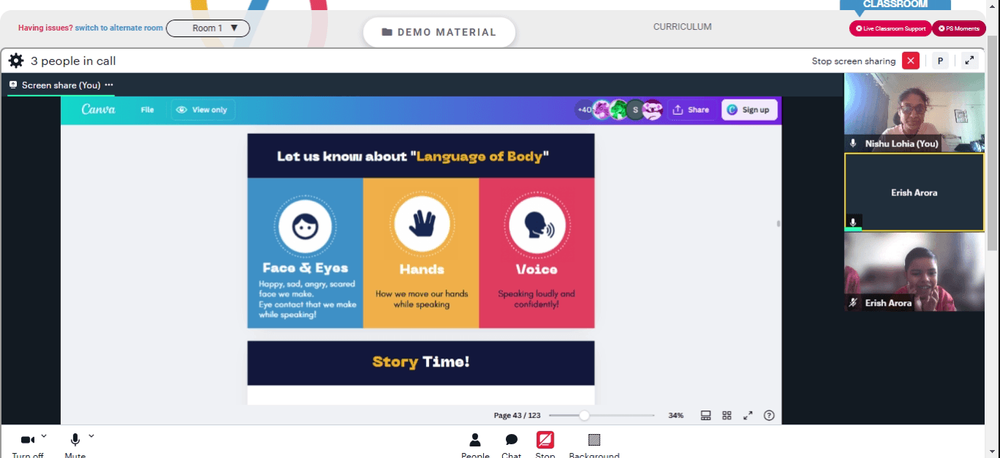The image size is (1000, 458).
Task: Click the Screen share (You) tab
Action: (61, 85)
